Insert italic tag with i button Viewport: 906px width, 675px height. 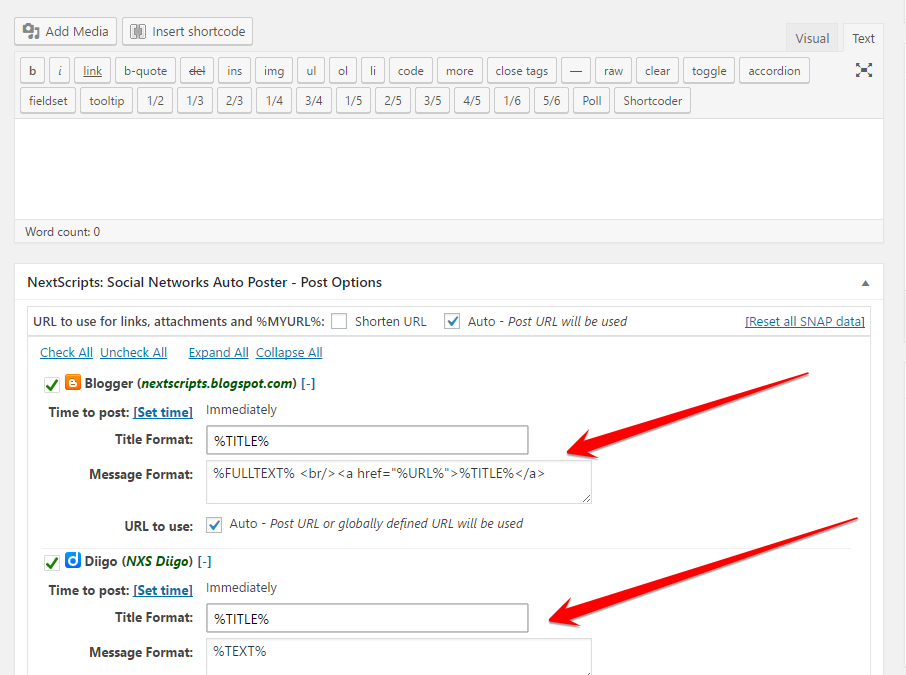pyautogui.click(x=60, y=71)
